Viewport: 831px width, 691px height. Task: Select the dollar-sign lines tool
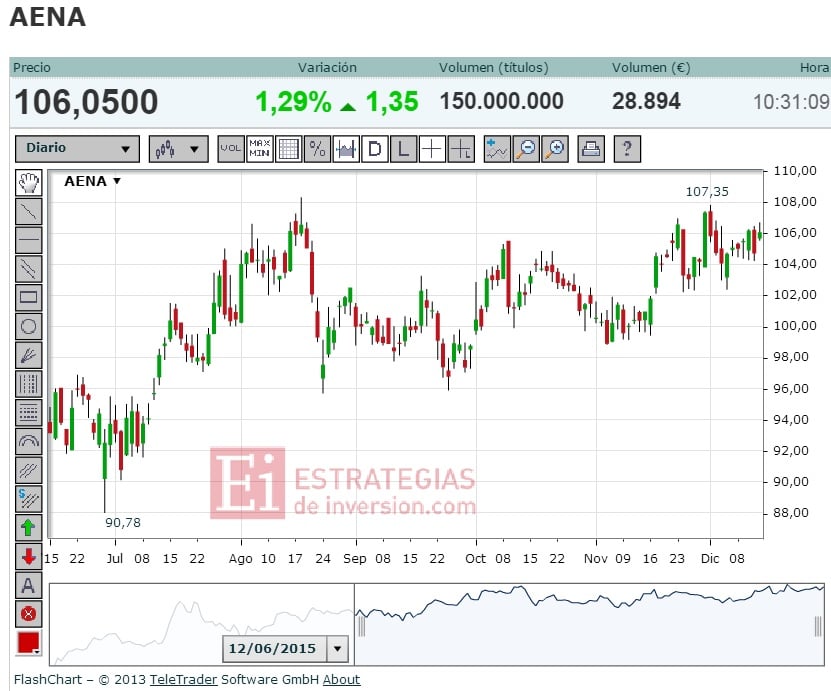29,498
